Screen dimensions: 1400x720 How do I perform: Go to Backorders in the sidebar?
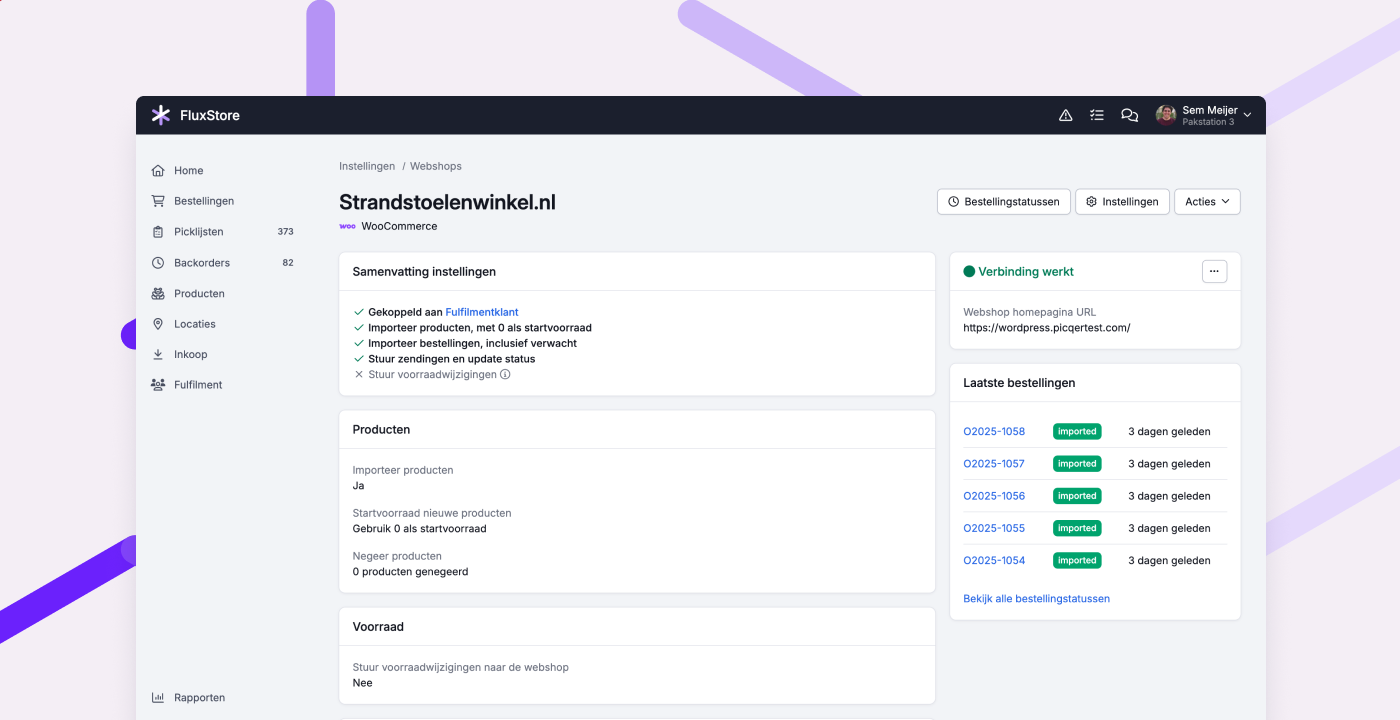pyautogui.click(x=201, y=263)
